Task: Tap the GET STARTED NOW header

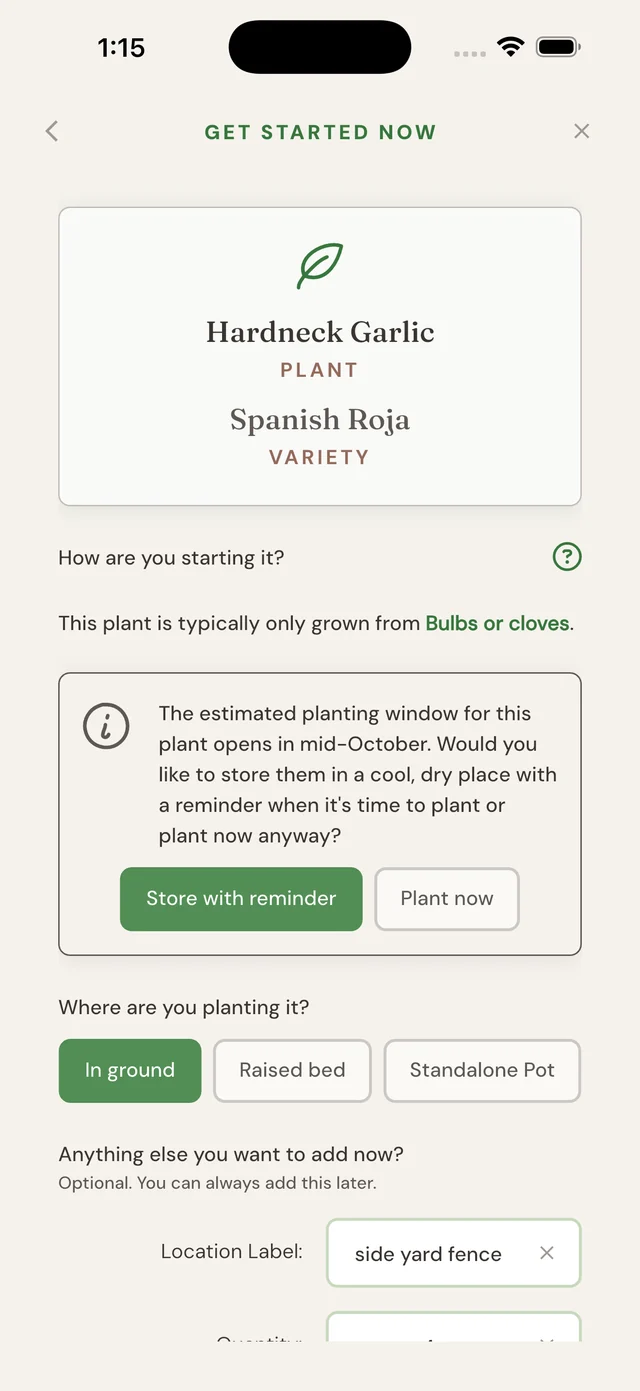Action: tap(320, 132)
